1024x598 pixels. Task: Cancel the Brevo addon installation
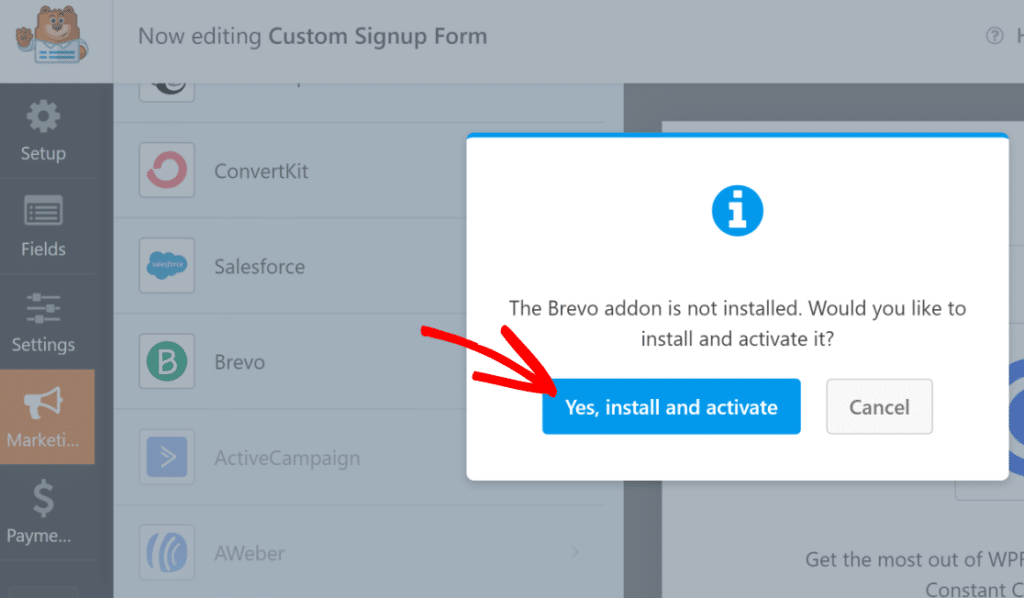pyautogui.click(x=879, y=407)
